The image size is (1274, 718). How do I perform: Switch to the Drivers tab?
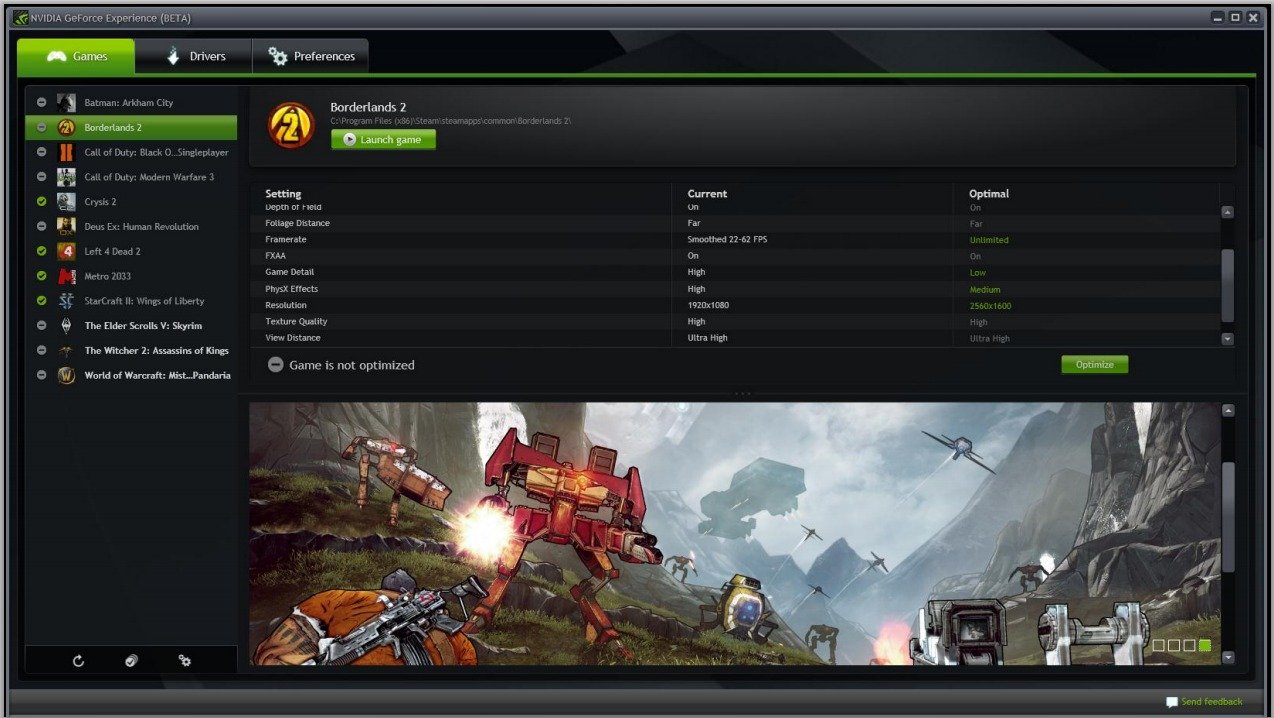click(x=194, y=57)
